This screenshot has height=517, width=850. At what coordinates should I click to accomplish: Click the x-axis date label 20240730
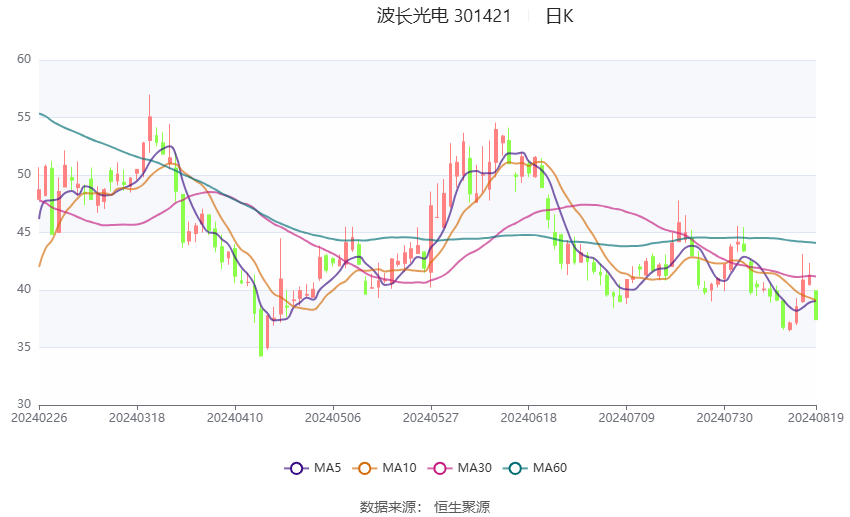click(725, 418)
